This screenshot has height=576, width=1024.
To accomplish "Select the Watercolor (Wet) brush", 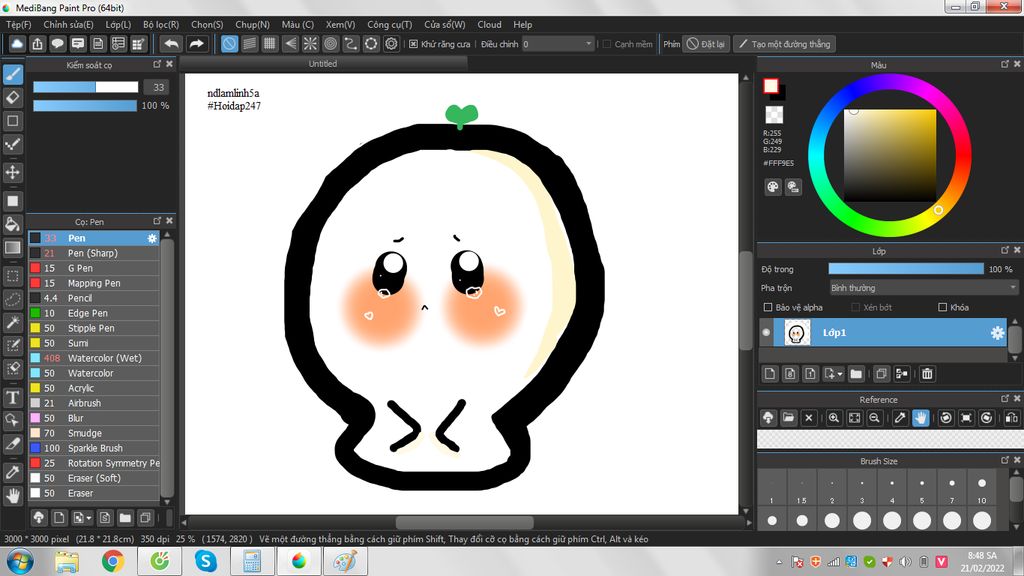I will (x=104, y=358).
